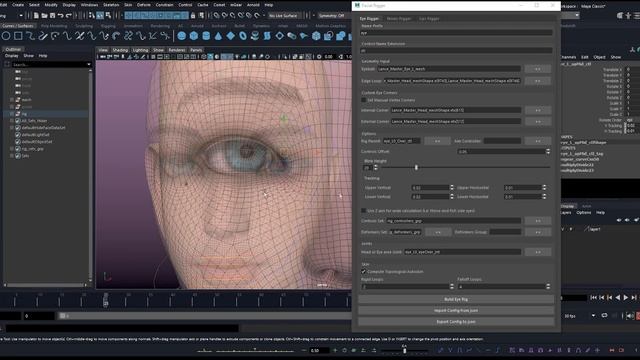
Task: Open the No Live Surface dropdown
Action: pos(286,16)
